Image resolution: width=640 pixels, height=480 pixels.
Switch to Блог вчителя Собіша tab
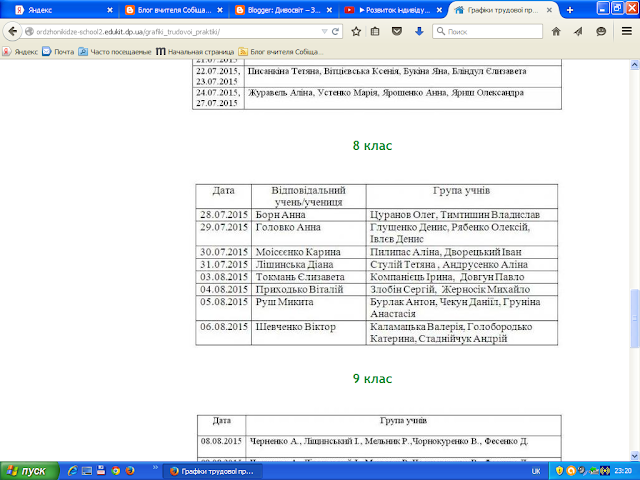coord(173,10)
